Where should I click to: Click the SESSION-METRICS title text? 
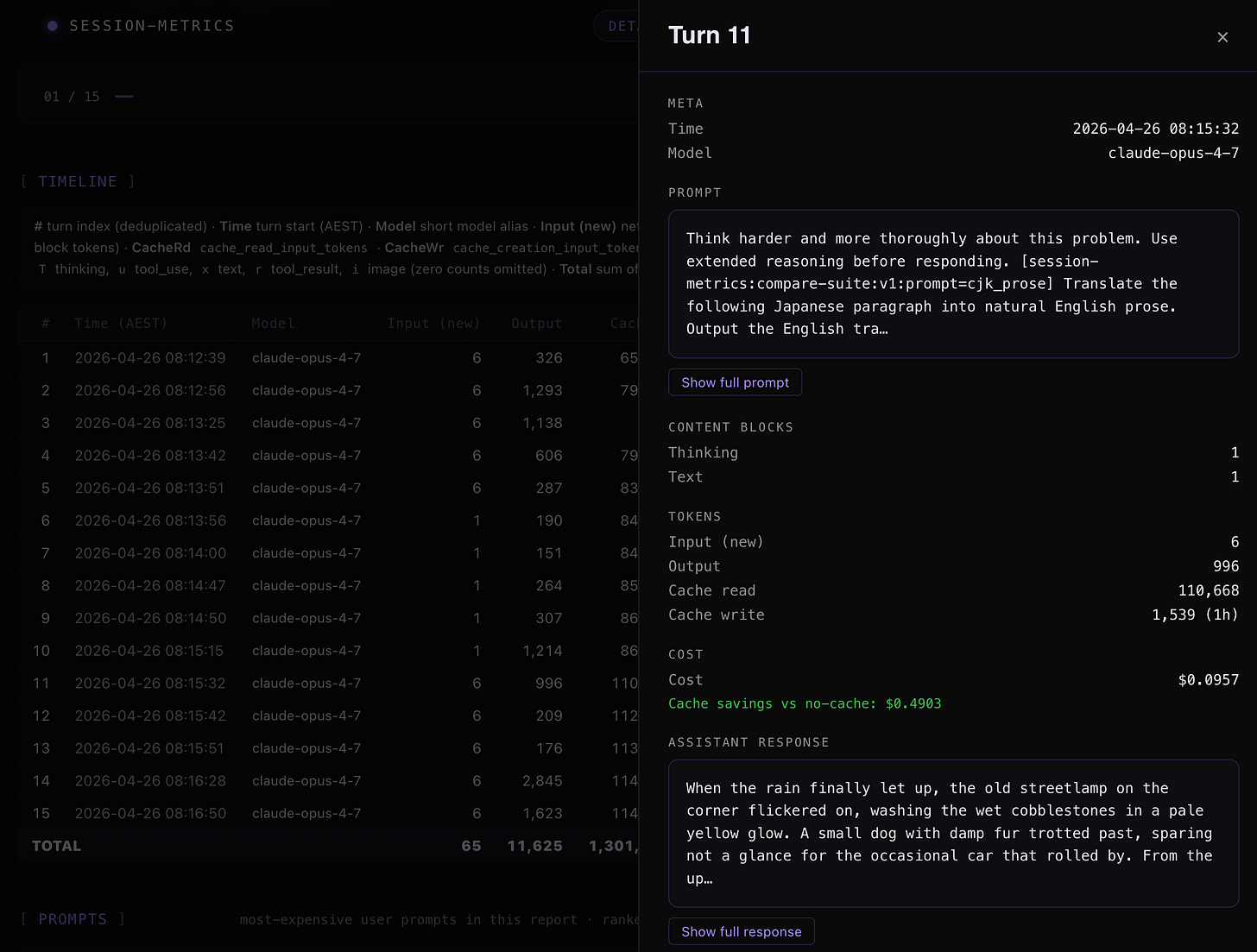[x=152, y=26]
